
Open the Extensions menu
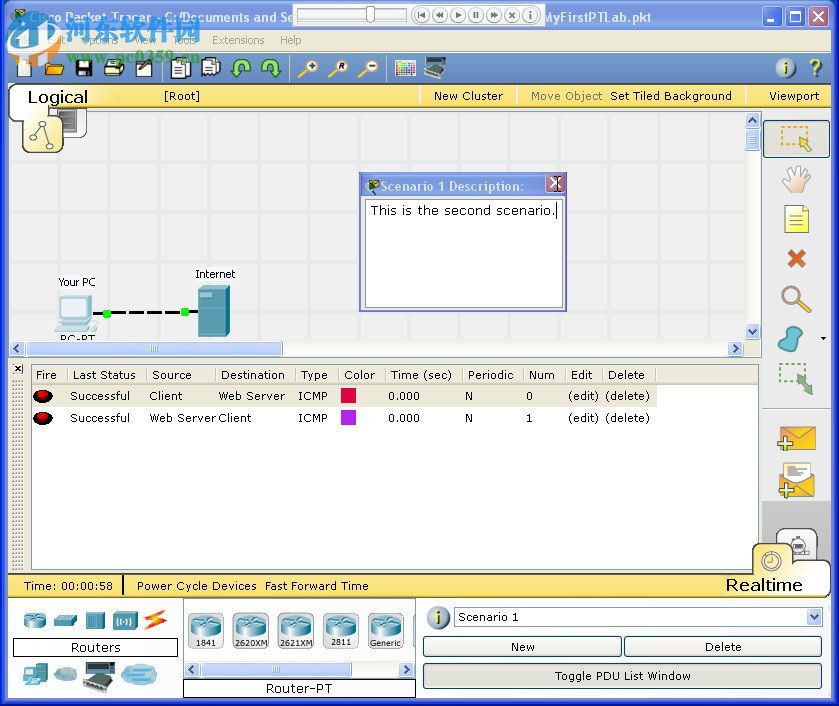(x=238, y=40)
